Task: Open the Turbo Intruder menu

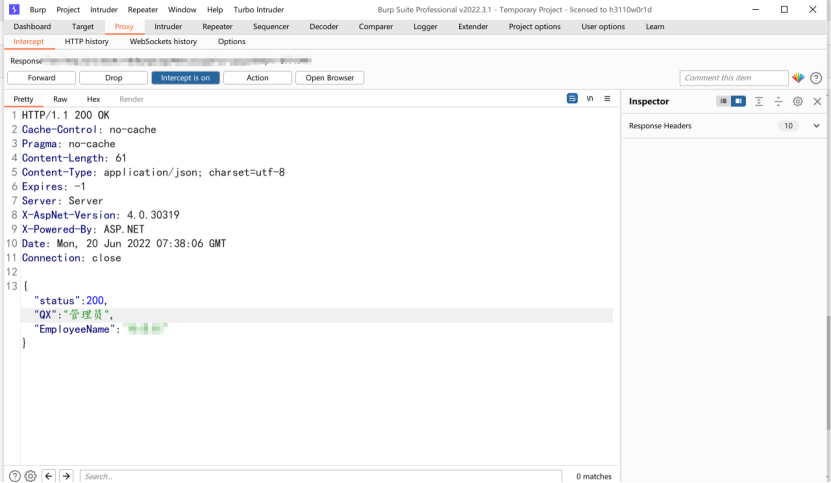Action: pyautogui.click(x=259, y=10)
